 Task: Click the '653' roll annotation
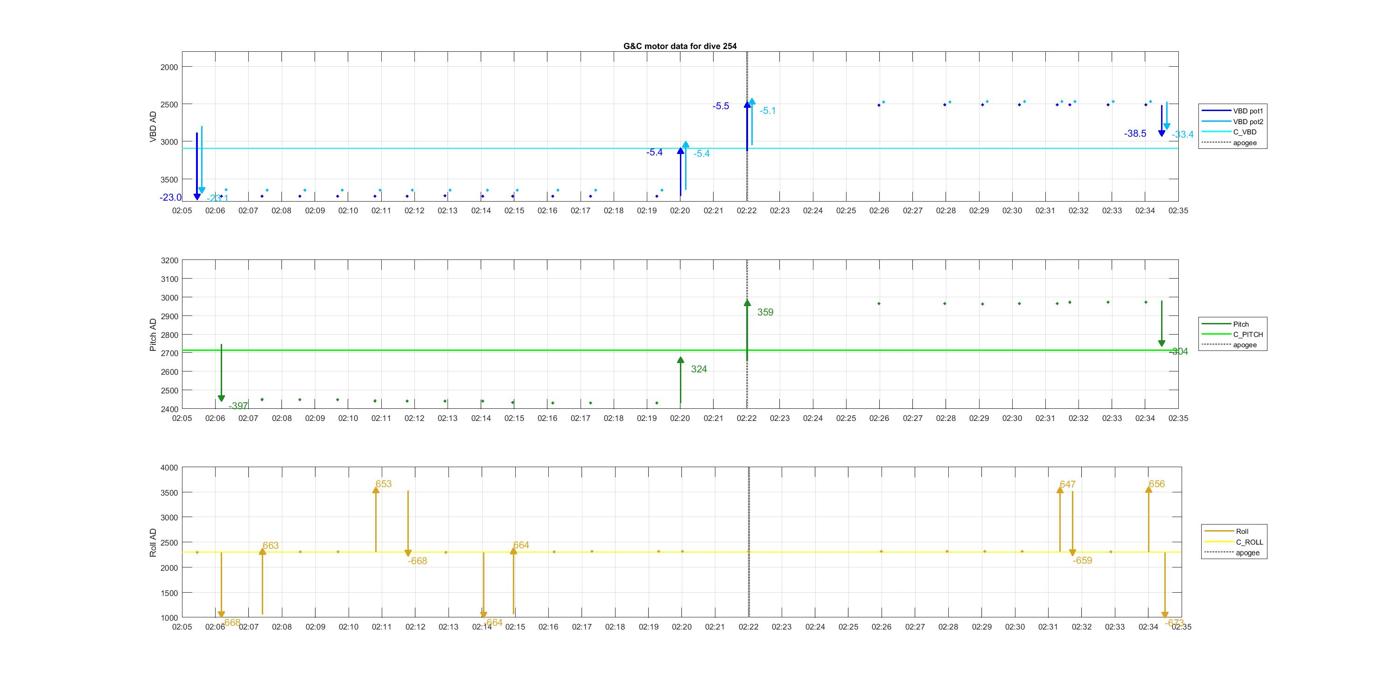click(x=384, y=484)
